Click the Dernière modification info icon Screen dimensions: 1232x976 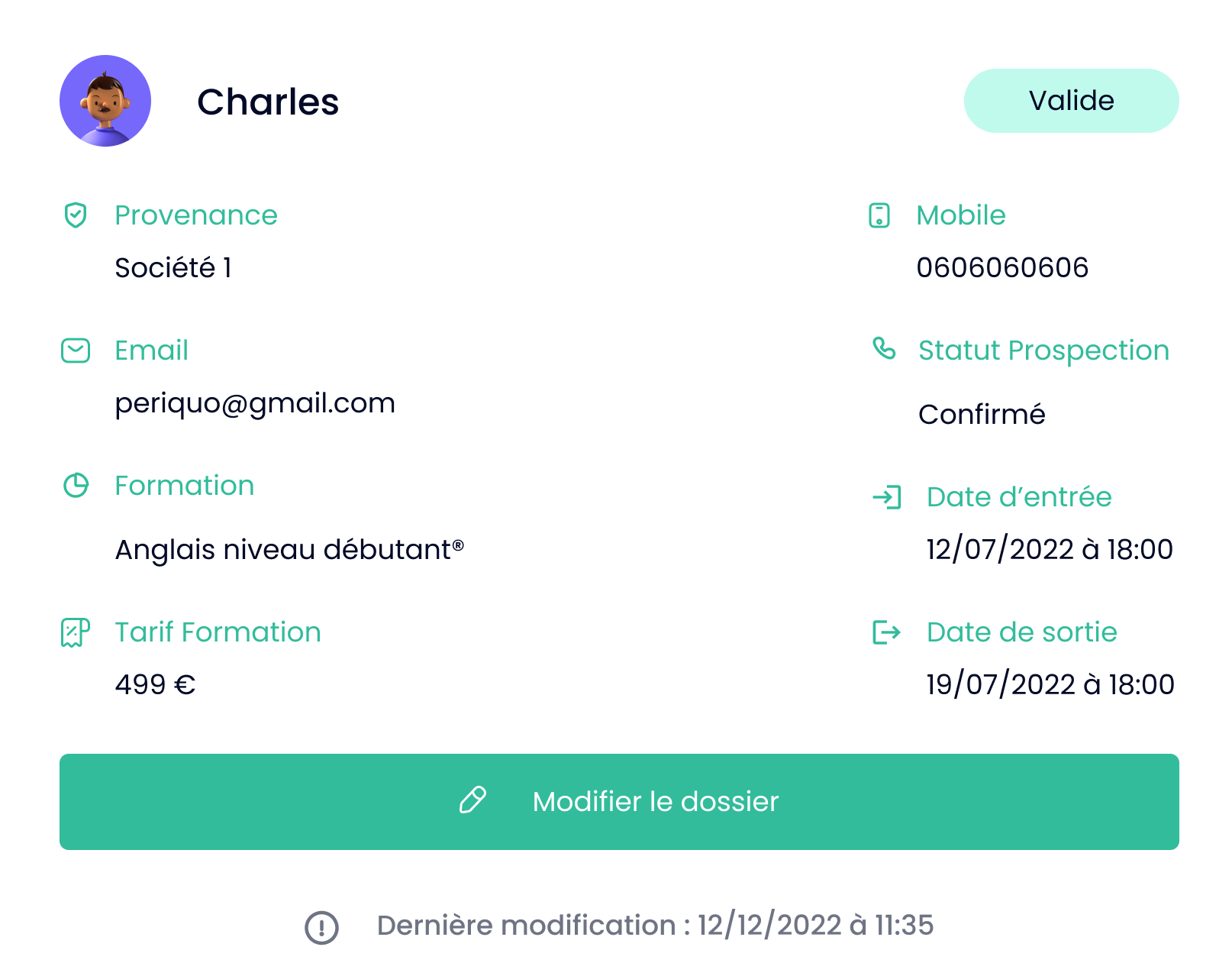coord(321,927)
